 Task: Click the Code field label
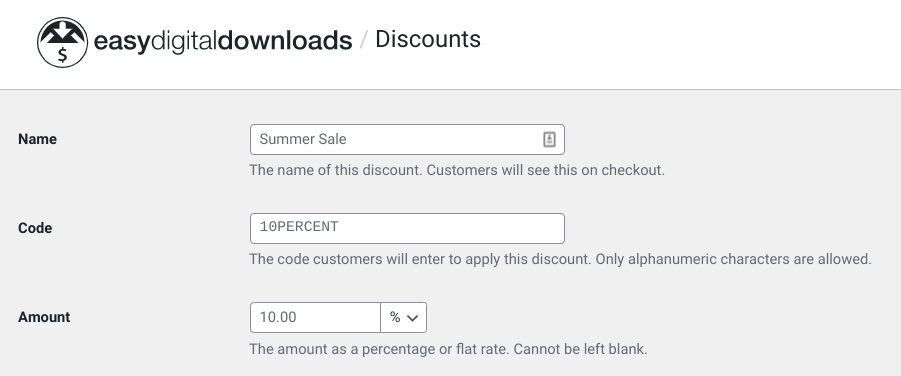pos(35,228)
